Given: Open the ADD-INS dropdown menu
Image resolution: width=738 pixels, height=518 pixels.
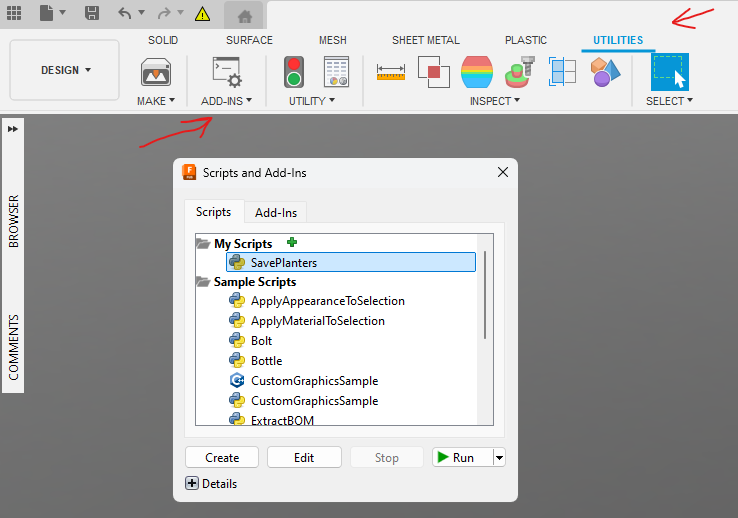Looking at the screenshot, I should pyautogui.click(x=226, y=101).
